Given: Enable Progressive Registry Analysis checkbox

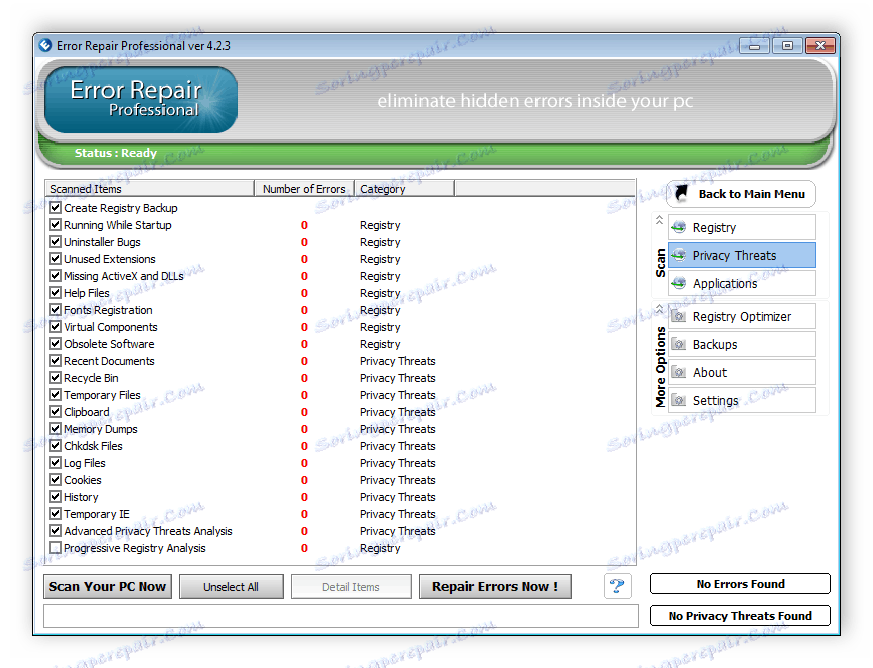Looking at the screenshot, I should click(x=55, y=548).
